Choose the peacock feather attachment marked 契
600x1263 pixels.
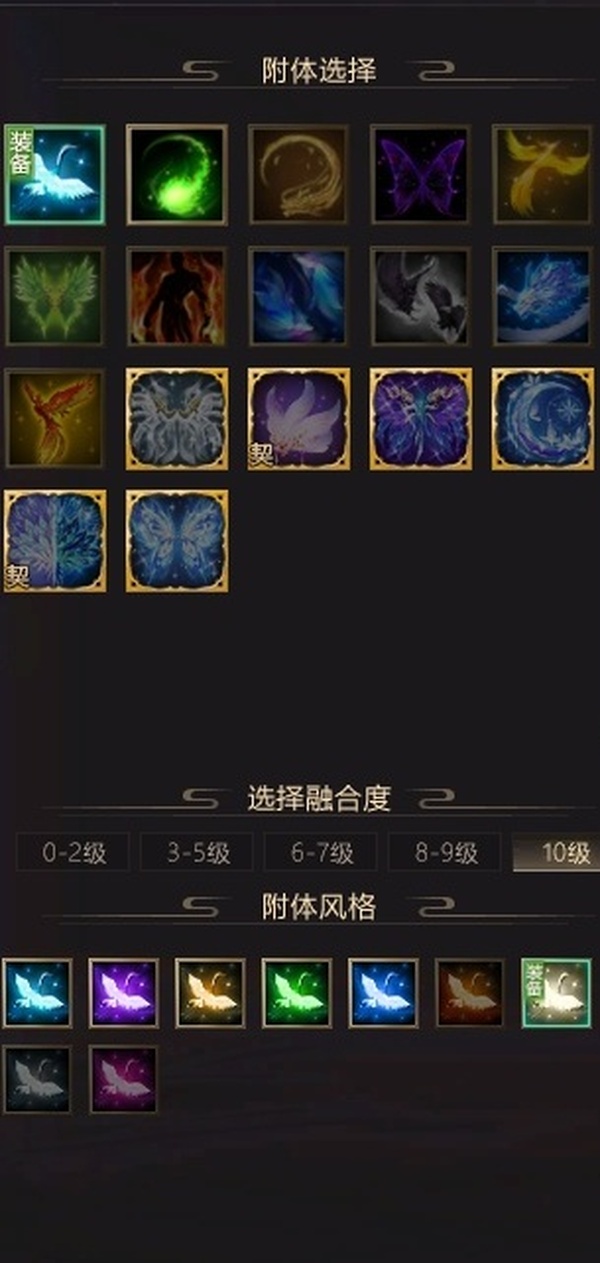[x=55, y=540]
